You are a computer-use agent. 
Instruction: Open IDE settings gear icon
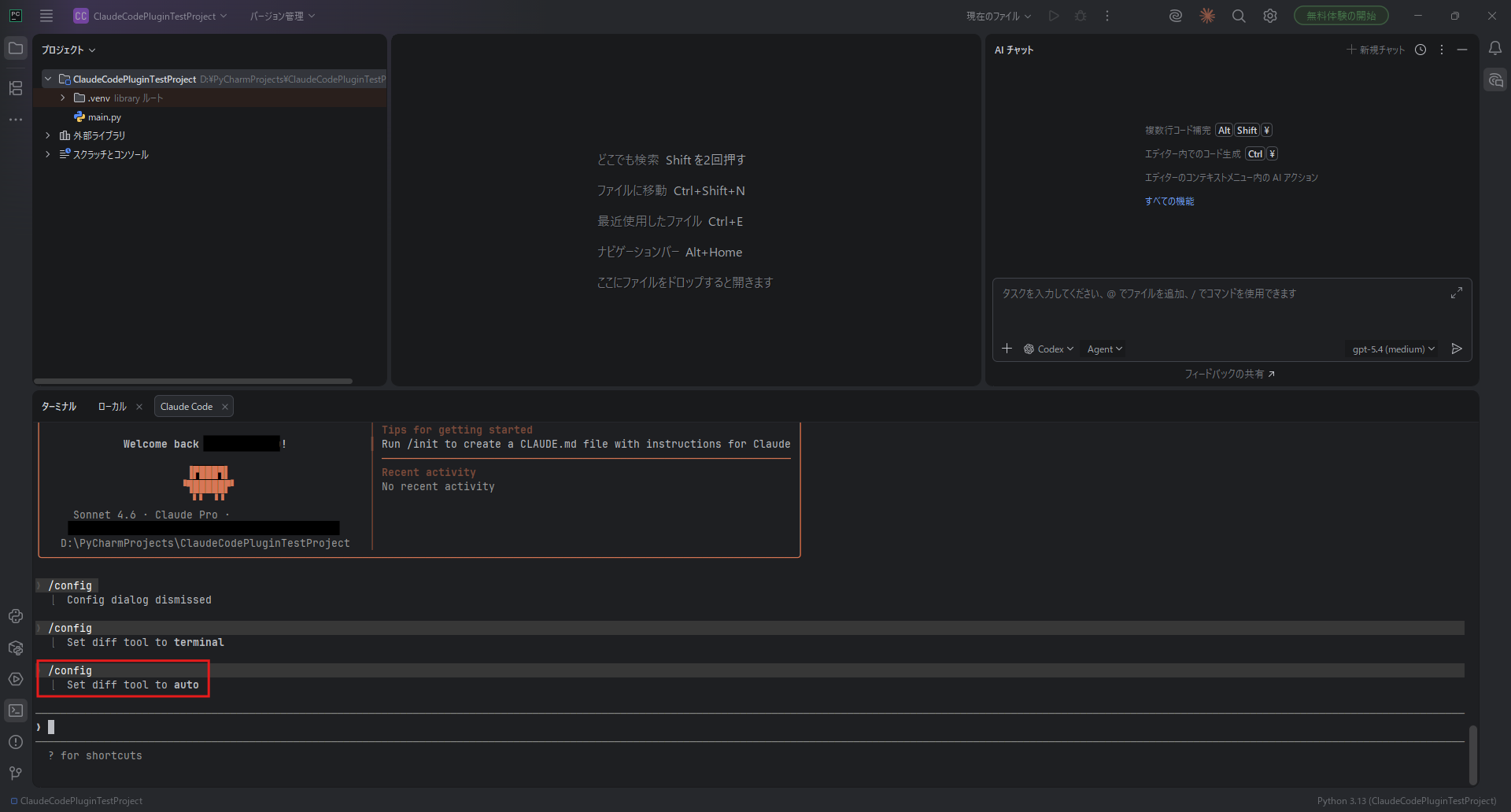point(1269,16)
